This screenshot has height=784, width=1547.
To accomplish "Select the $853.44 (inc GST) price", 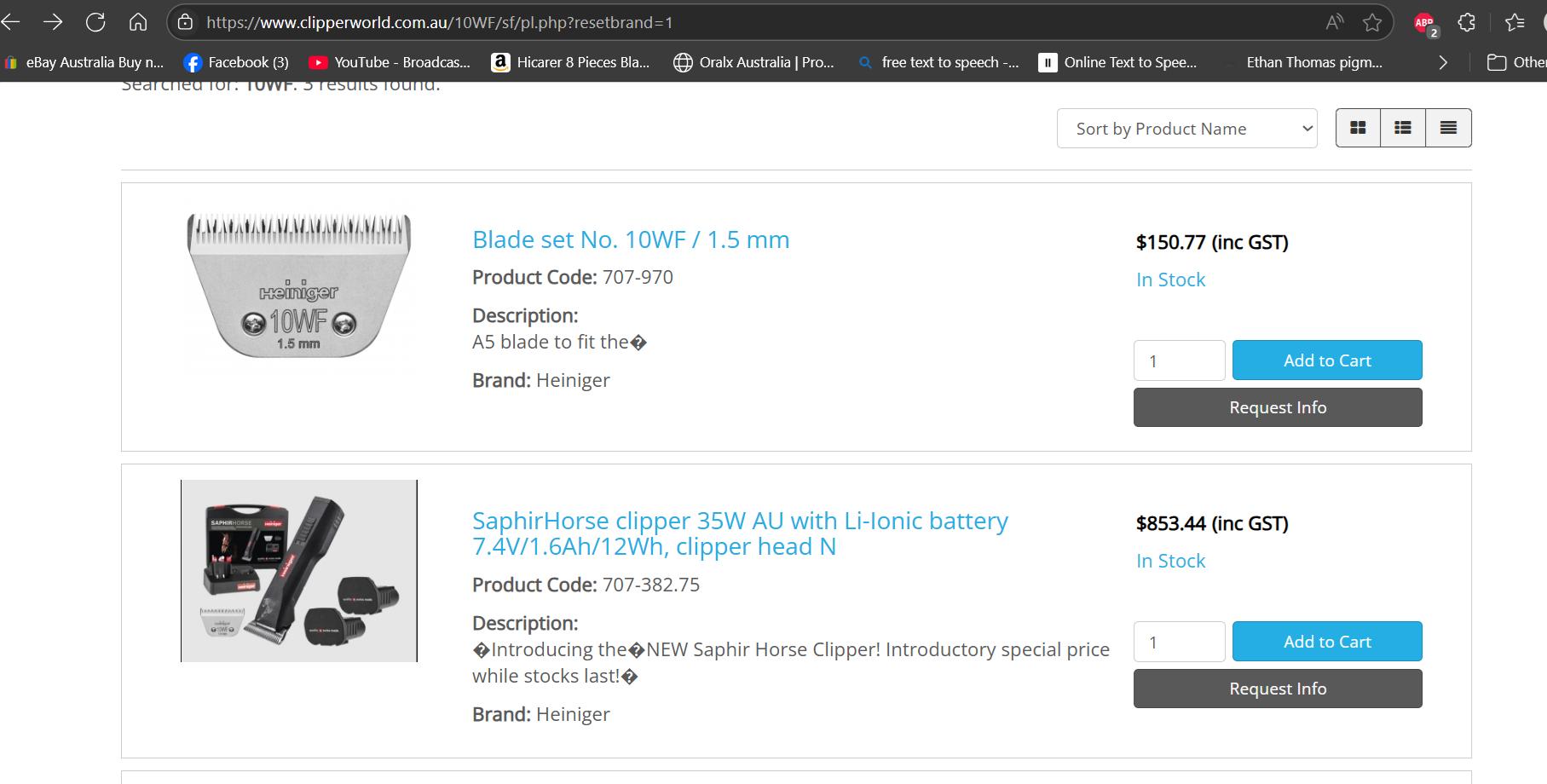I will (1212, 523).
